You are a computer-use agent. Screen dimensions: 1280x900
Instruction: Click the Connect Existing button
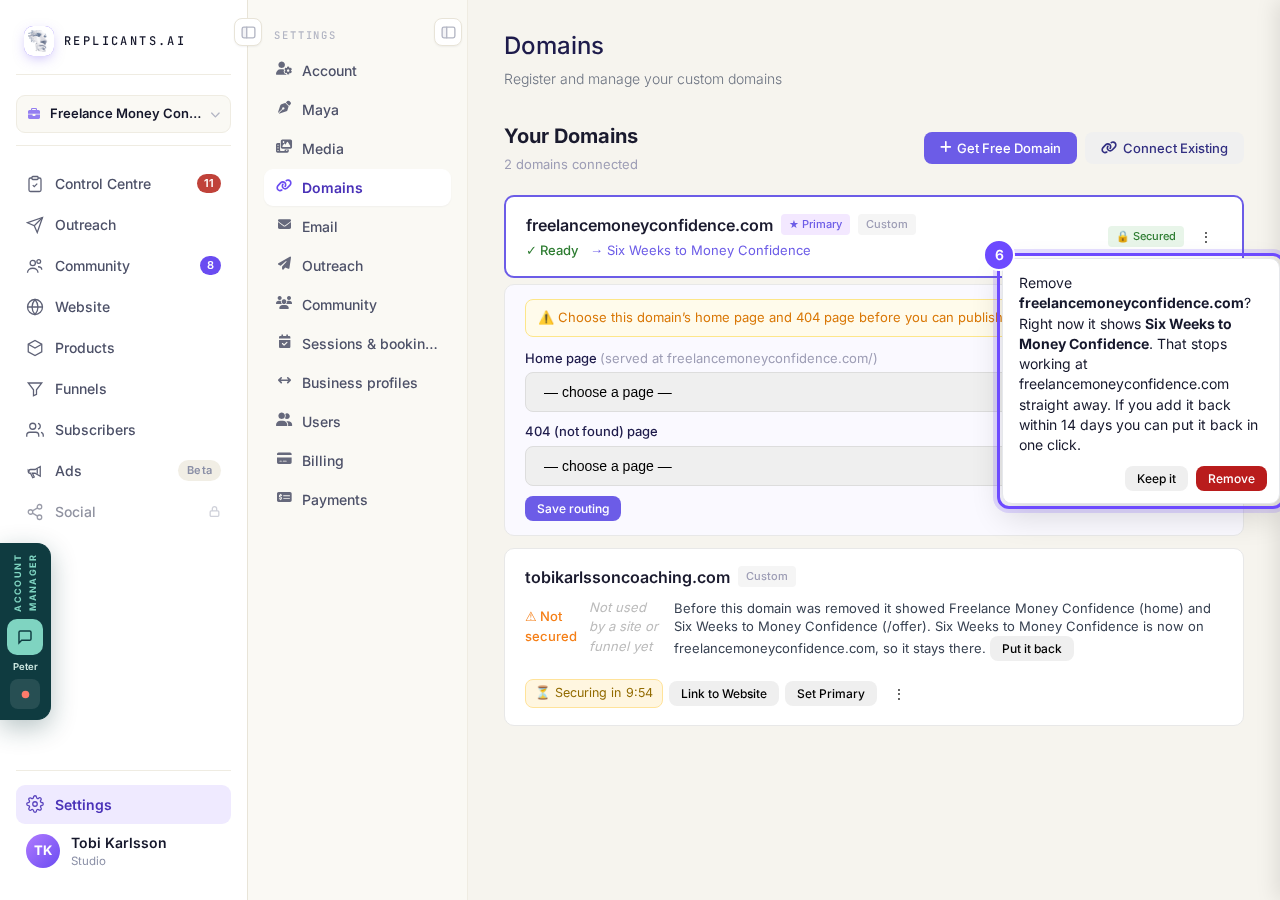(1165, 148)
